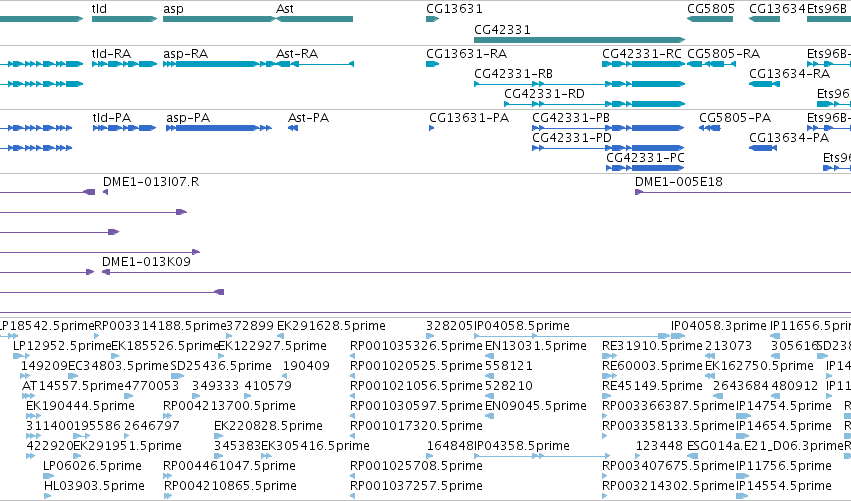
Task: Select the 190409 EST label
Action: point(306,366)
